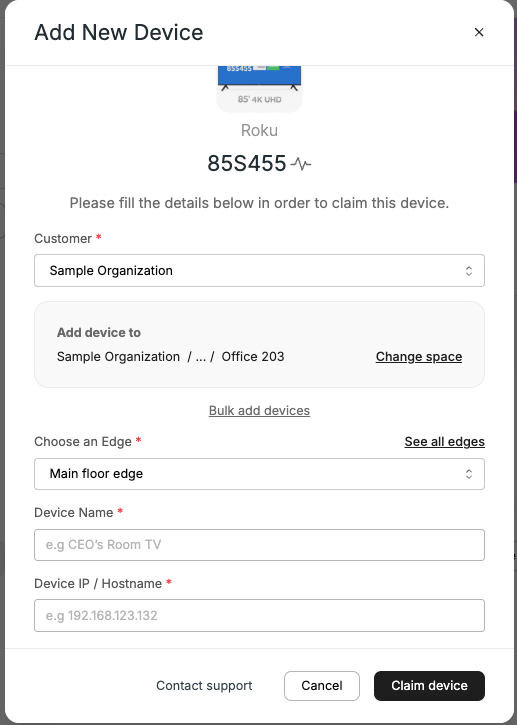Click the Roku TV product thumbnail
The height and width of the screenshot is (725, 517).
click(259, 88)
